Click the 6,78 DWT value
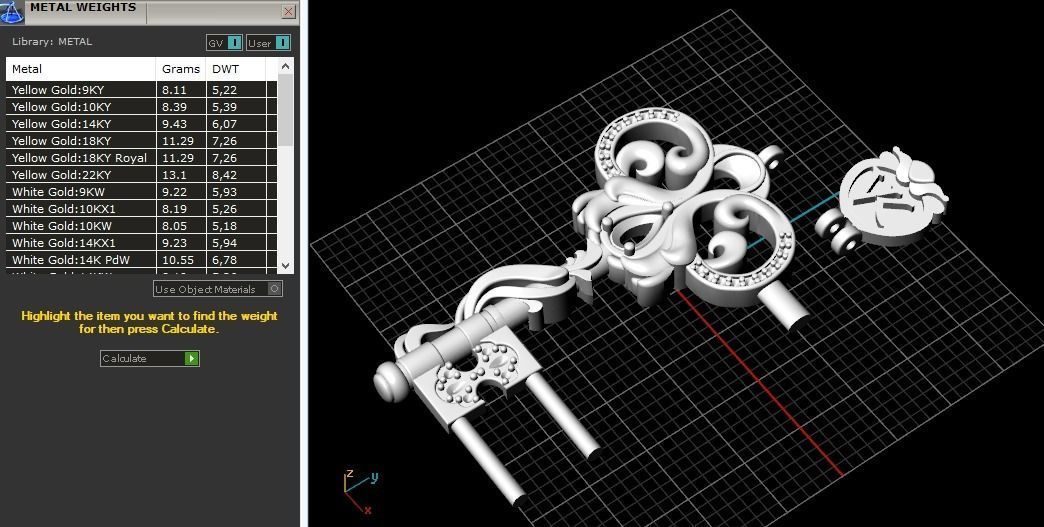 point(224,260)
